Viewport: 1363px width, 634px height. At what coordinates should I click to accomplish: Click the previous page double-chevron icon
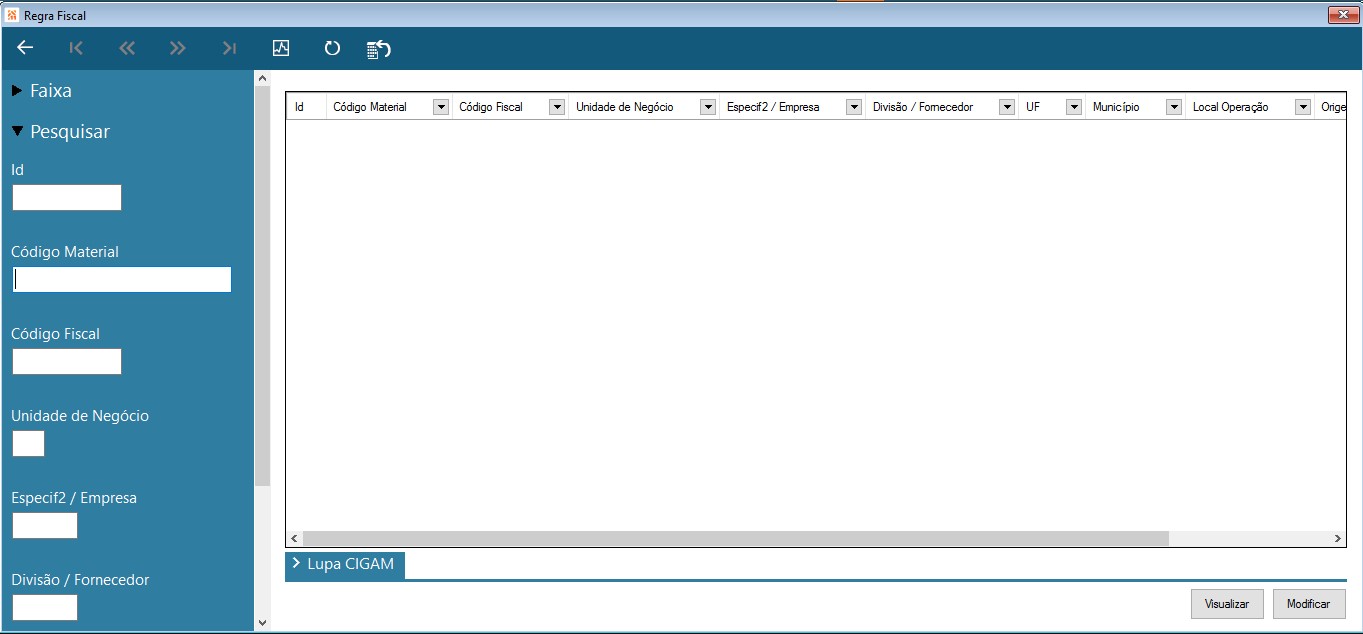pos(127,48)
